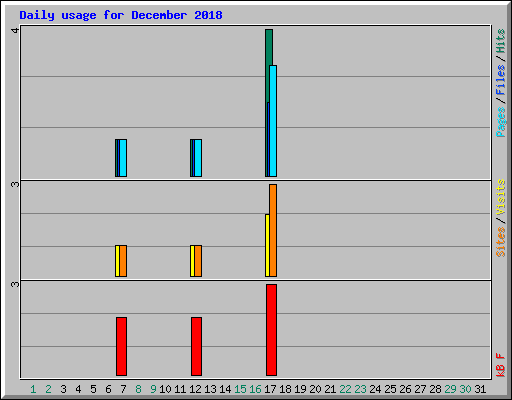Viewport: 512px width, 400px height.
Task: Click day label 3 on the x-axis
Action: [63, 389]
